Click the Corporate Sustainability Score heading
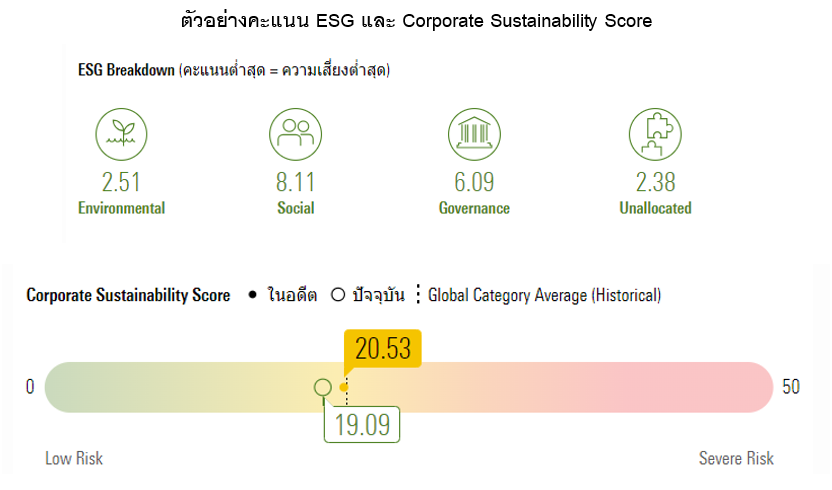 point(128,295)
